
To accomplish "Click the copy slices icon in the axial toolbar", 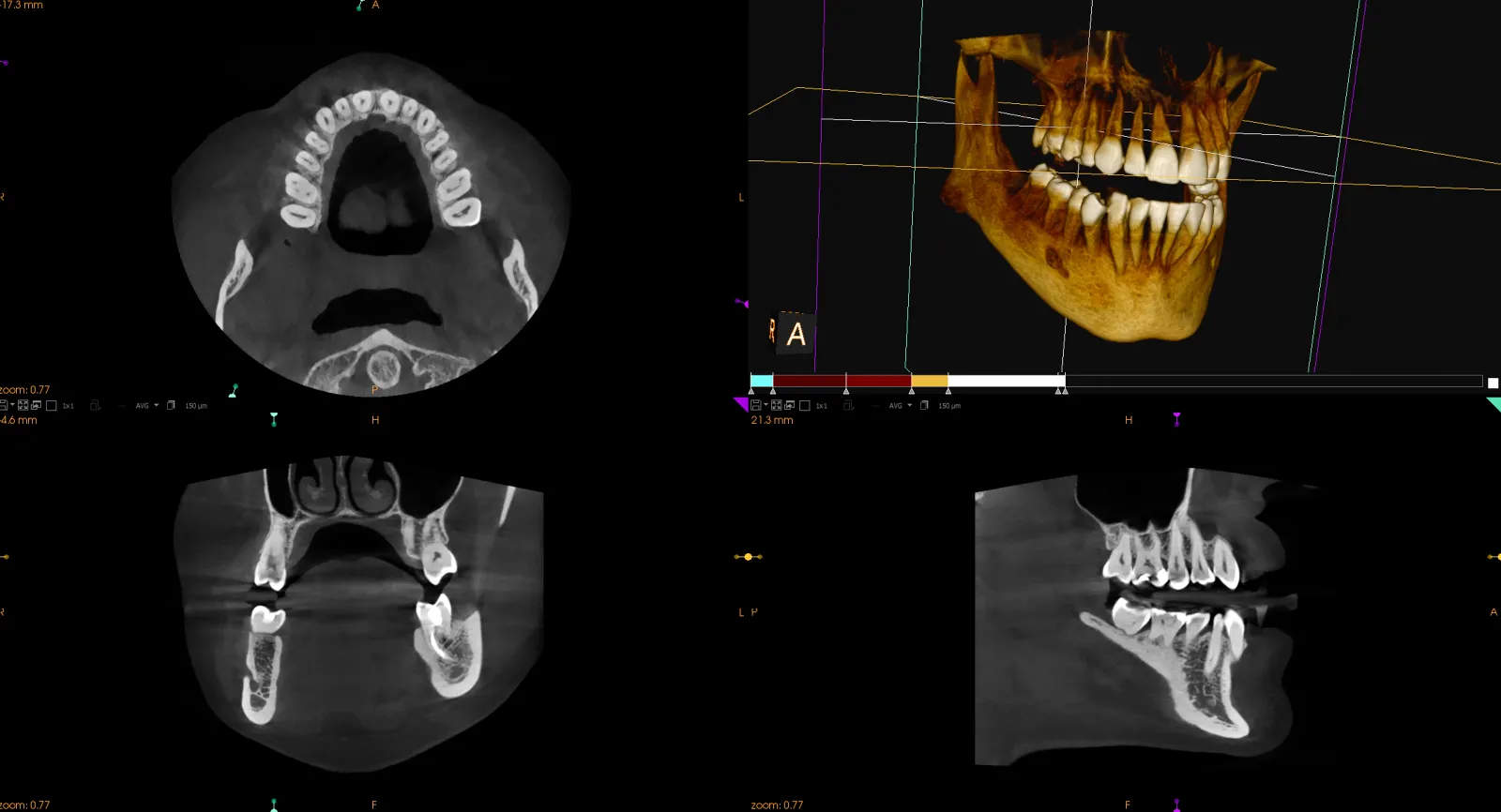I will point(171,405).
